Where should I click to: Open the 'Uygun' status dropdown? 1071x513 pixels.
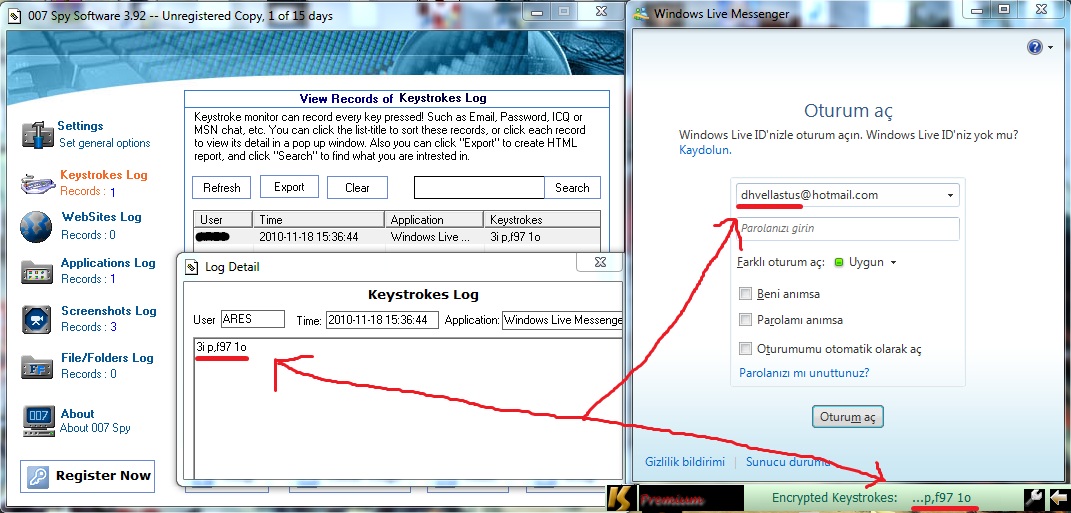pyautogui.click(x=865, y=262)
